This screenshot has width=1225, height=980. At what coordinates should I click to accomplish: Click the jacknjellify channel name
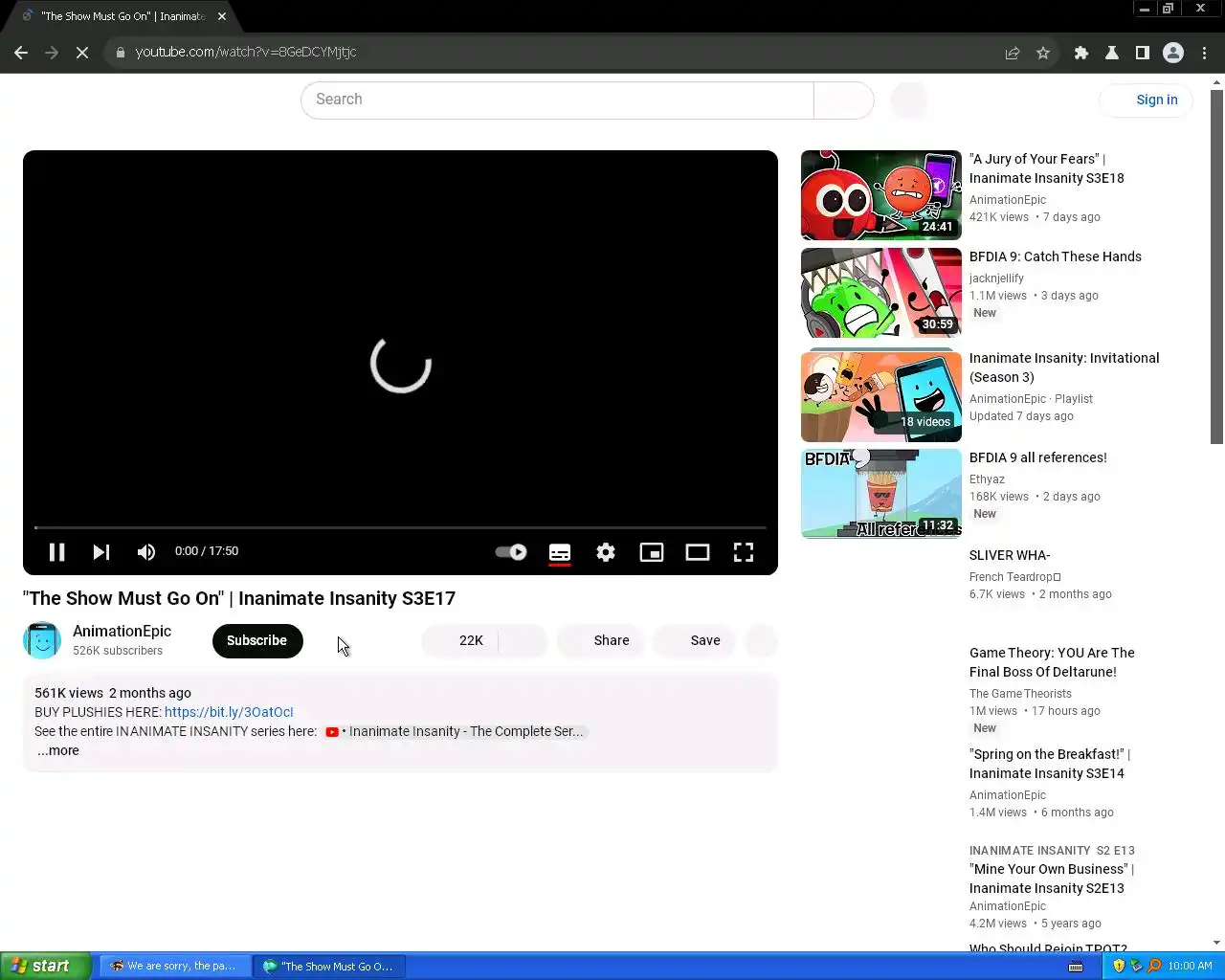996,278
